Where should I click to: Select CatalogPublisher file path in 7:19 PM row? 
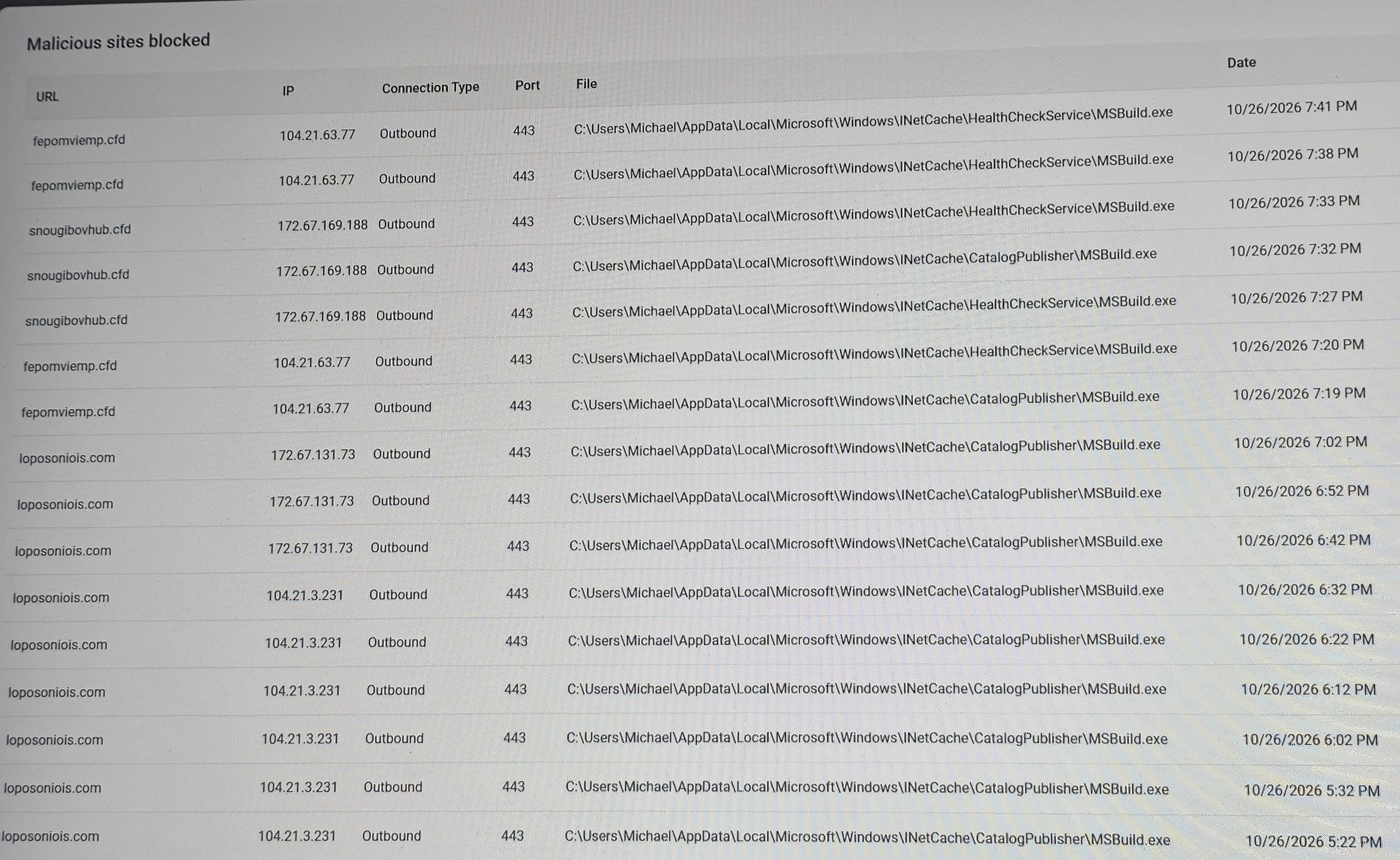(x=865, y=401)
